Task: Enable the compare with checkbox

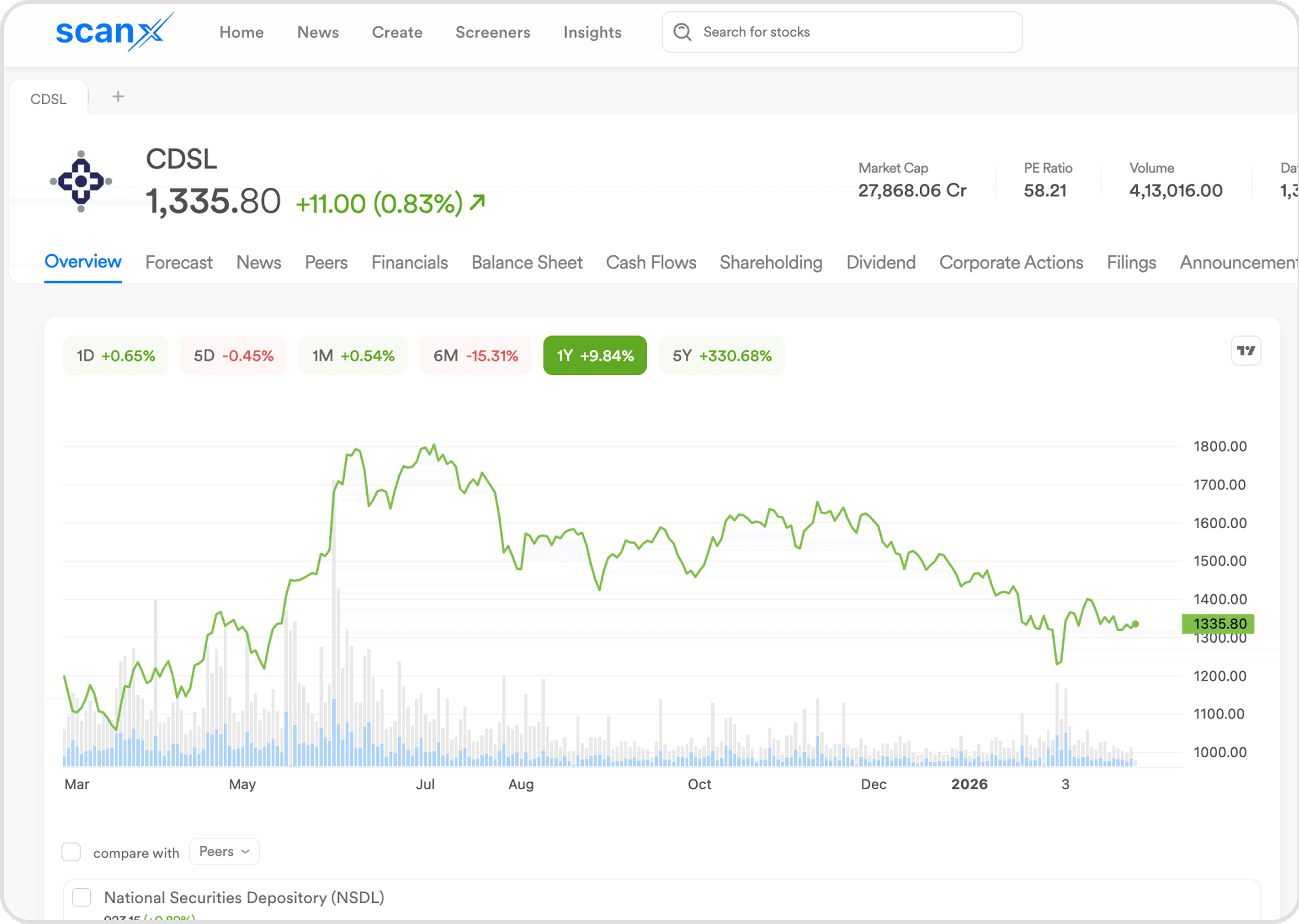Action: point(71,852)
